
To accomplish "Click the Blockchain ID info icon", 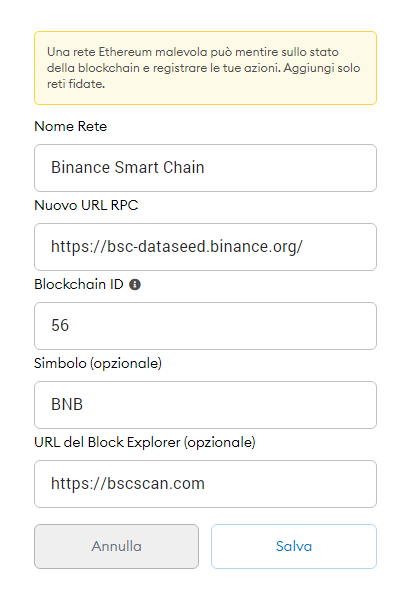I will [x=135, y=285].
